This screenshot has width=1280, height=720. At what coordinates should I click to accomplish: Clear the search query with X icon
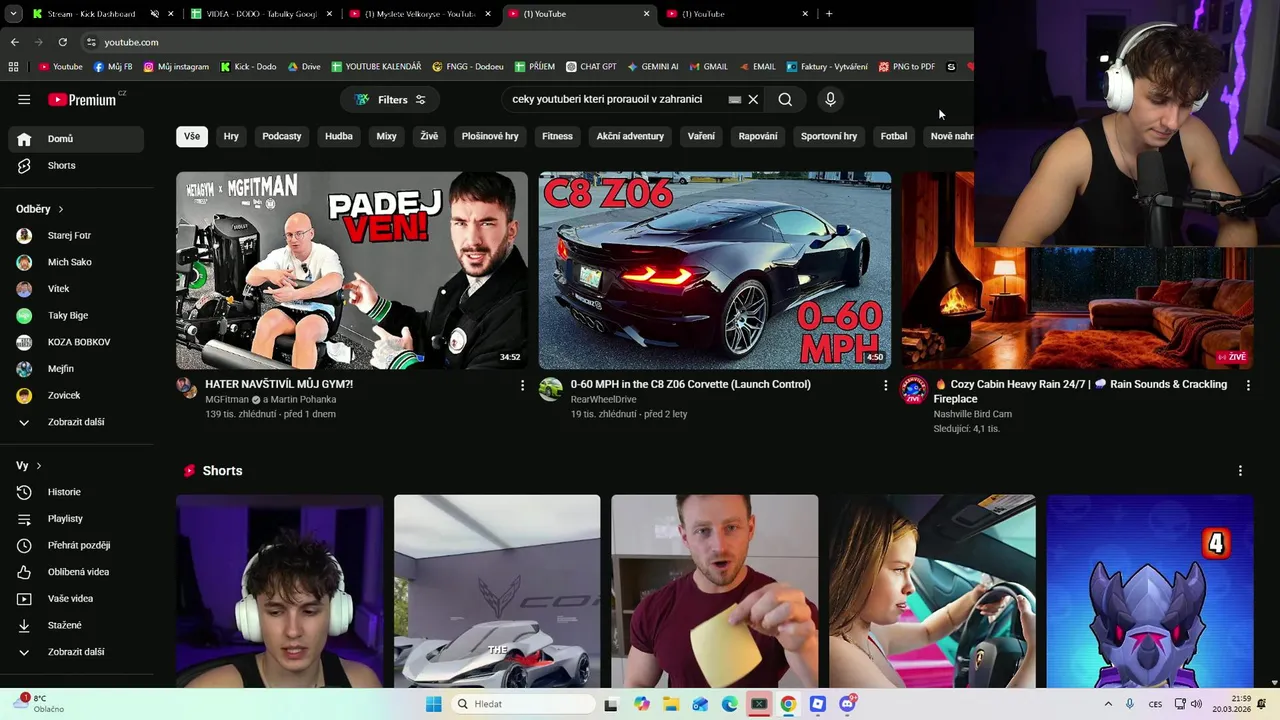tap(753, 99)
